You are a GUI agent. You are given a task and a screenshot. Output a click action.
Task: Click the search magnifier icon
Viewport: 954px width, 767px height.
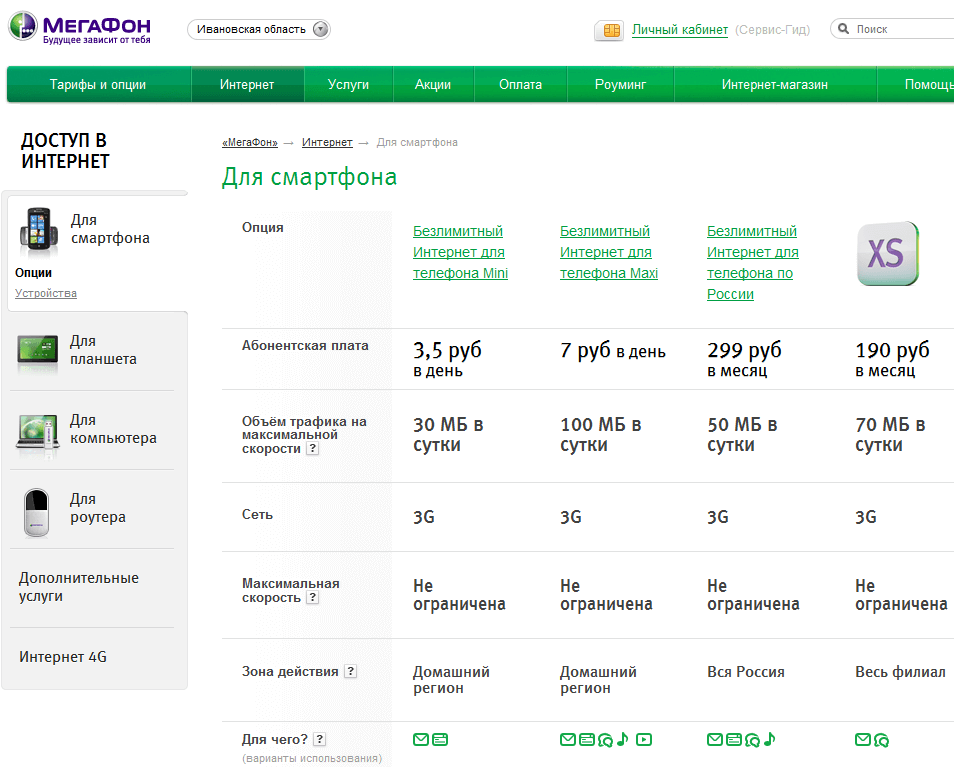pyautogui.click(x=843, y=29)
